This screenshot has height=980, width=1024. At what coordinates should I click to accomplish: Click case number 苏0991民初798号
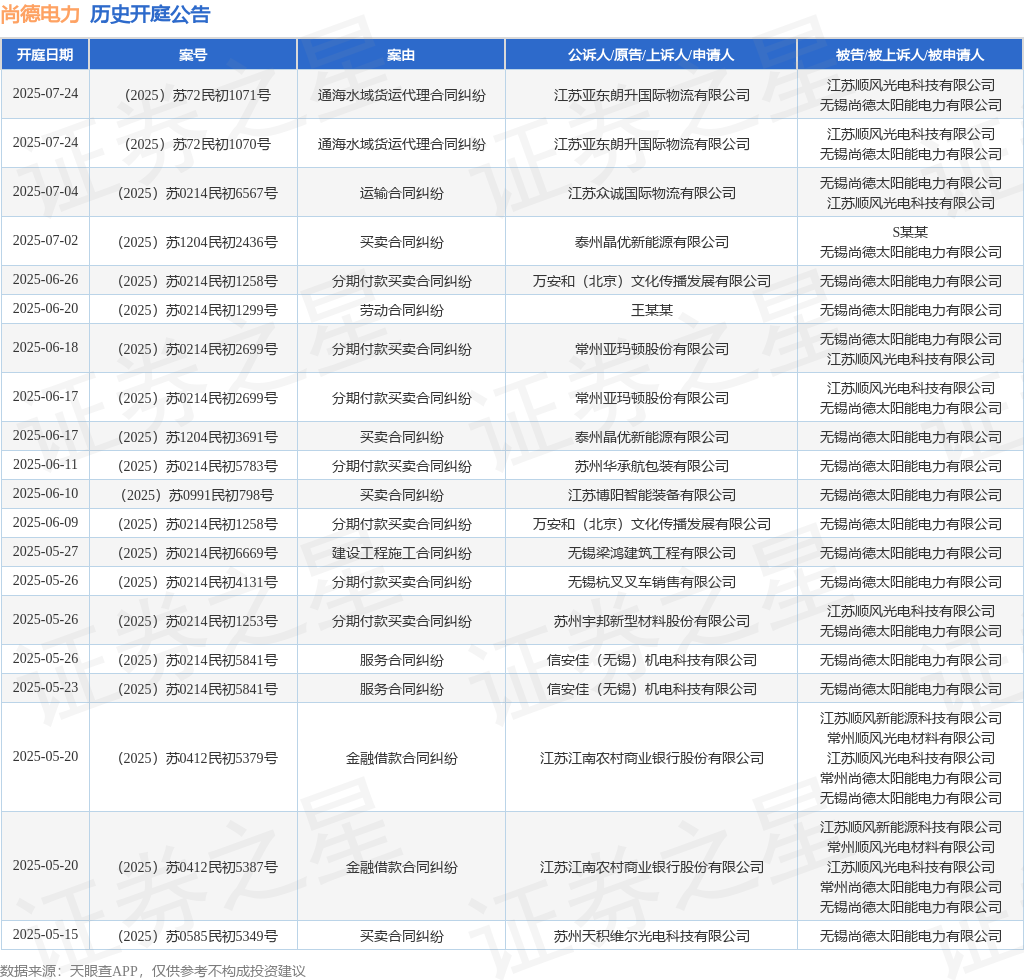(x=197, y=496)
